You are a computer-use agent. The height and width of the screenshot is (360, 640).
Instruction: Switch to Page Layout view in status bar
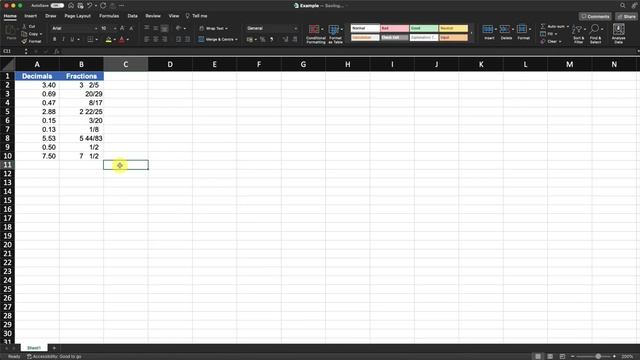tap(550, 356)
